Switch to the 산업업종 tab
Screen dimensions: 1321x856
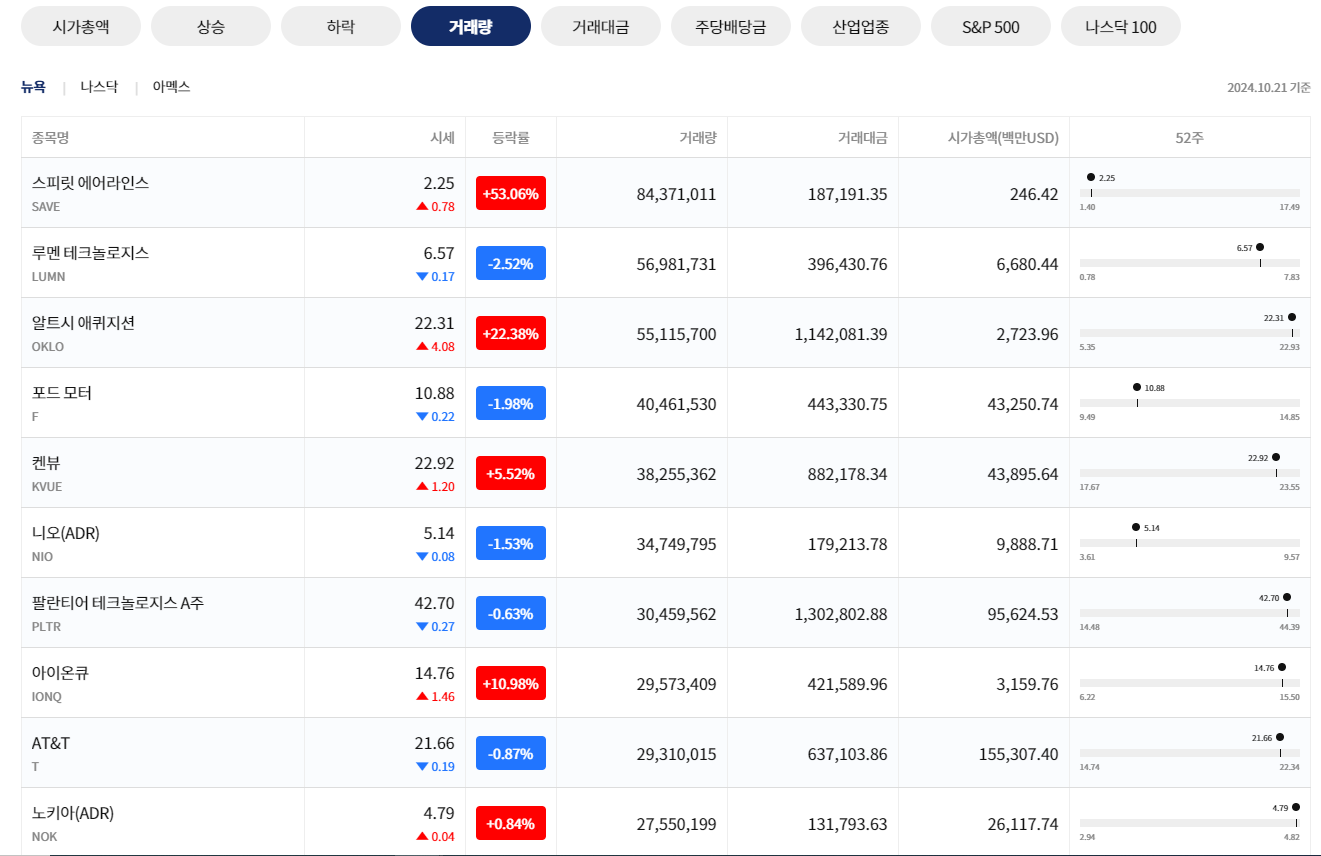click(x=861, y=26)
